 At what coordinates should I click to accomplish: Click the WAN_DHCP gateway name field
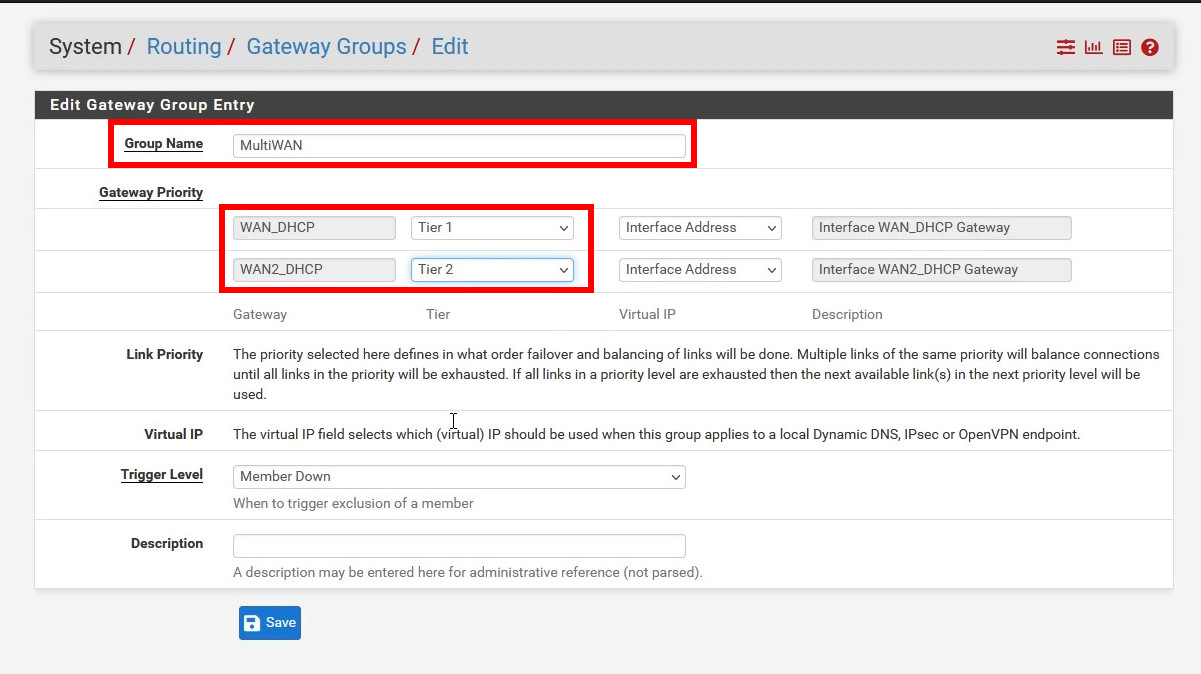[314, 228]
